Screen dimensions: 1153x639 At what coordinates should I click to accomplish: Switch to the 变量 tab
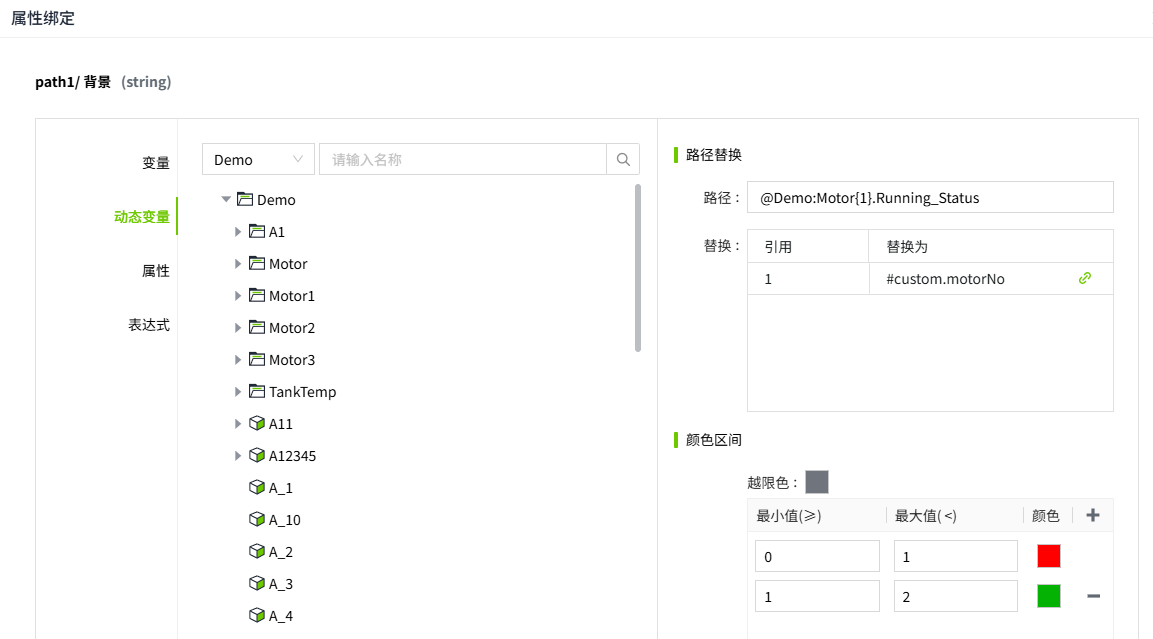(155, 163)
